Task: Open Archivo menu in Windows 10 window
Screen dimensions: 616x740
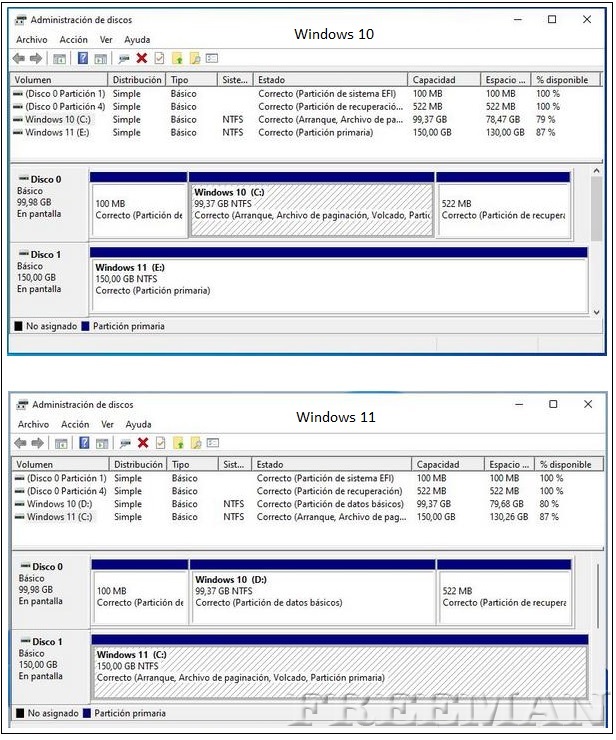Action: 32,40
